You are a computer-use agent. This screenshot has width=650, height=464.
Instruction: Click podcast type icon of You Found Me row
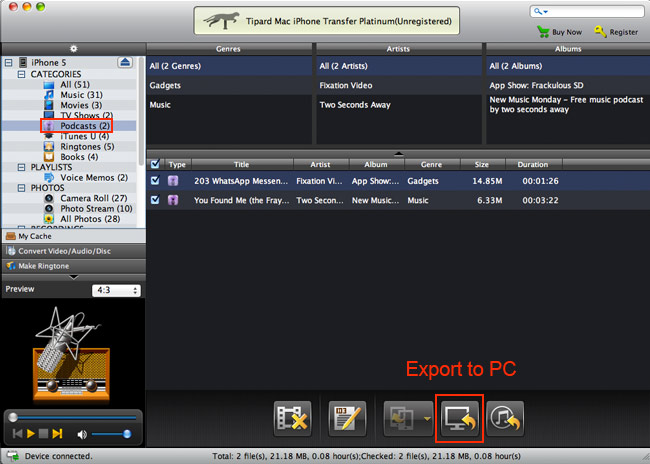click(173, 200)
